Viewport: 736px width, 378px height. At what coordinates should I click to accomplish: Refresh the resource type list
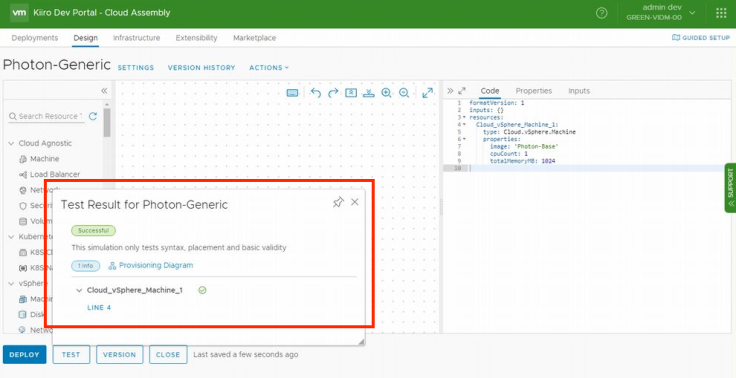click(93, 116)
